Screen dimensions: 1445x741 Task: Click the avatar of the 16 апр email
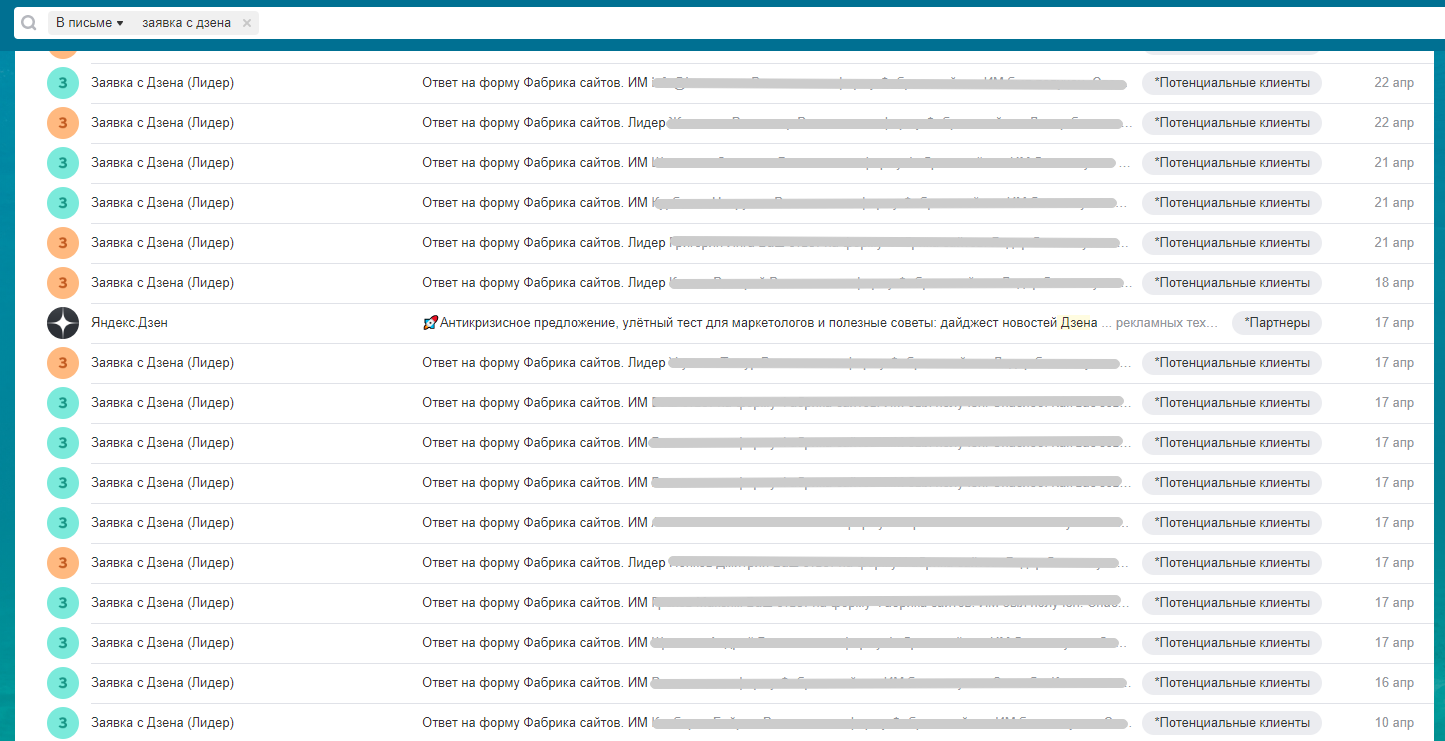[63, 683]
